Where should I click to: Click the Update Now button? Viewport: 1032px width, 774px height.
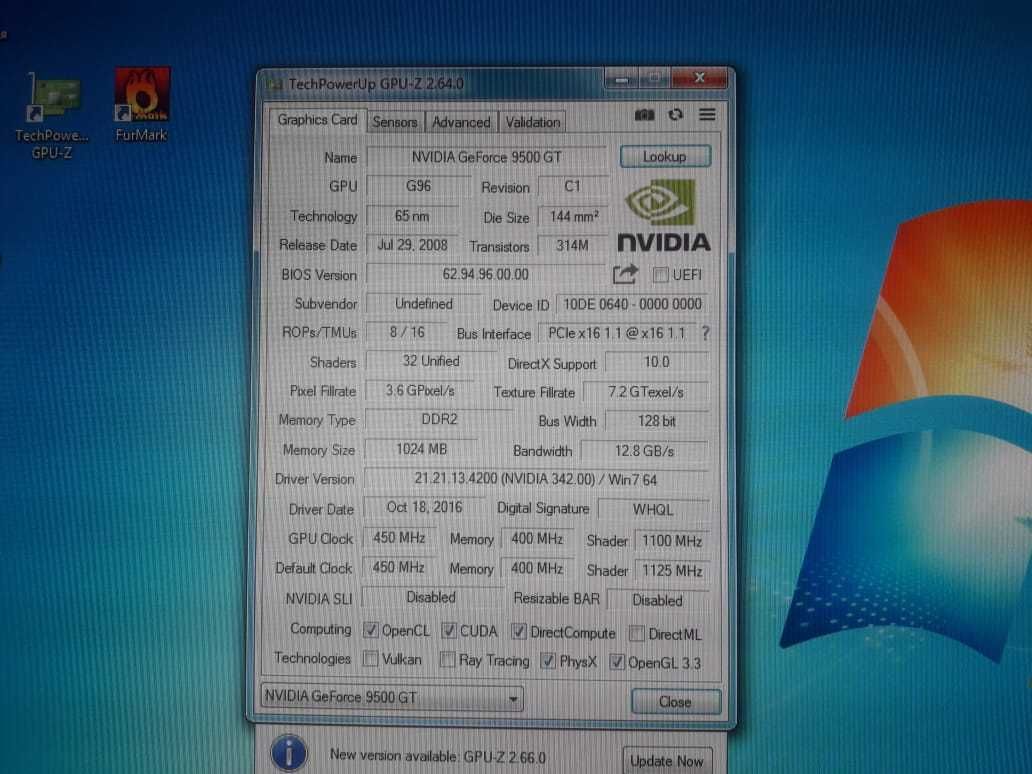tap(667, 760)
